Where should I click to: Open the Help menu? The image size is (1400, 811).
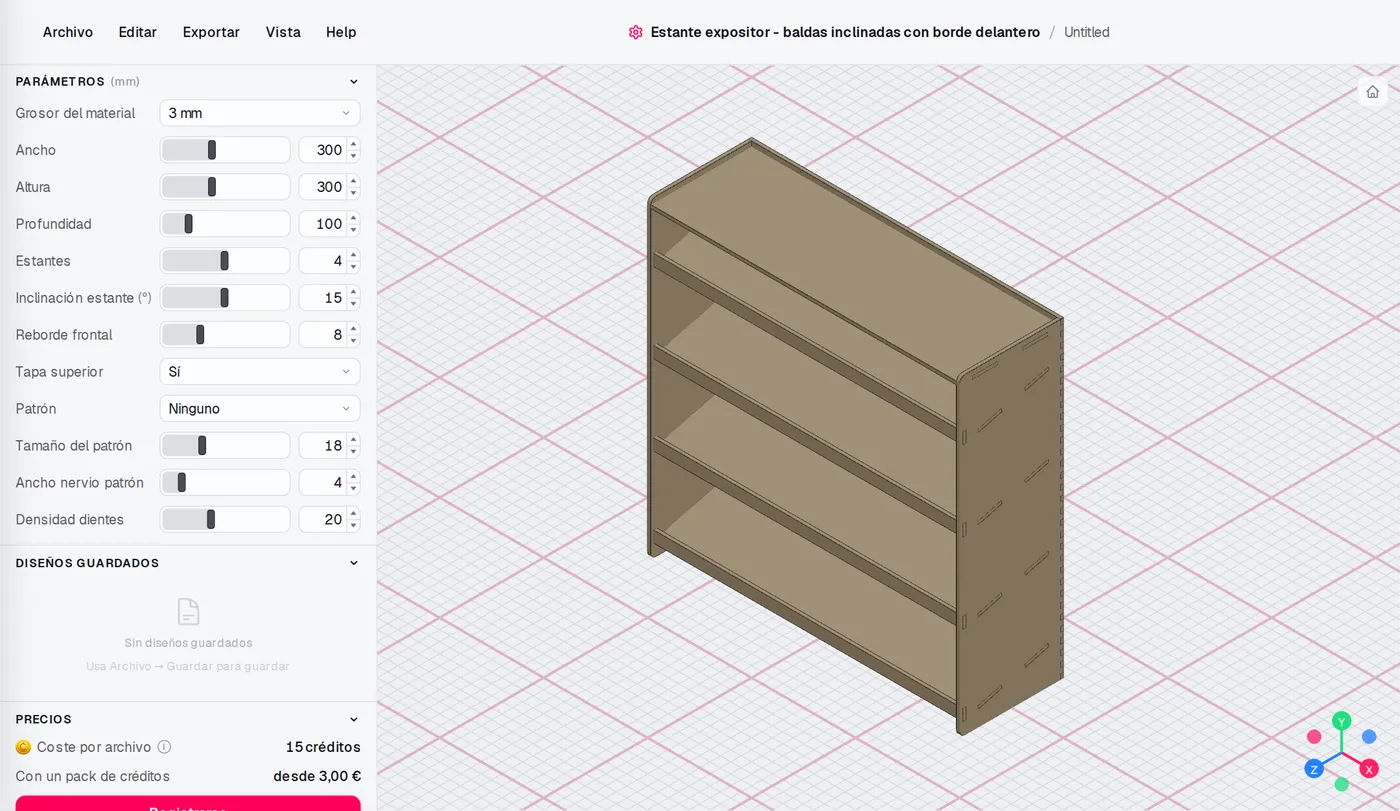341,32
